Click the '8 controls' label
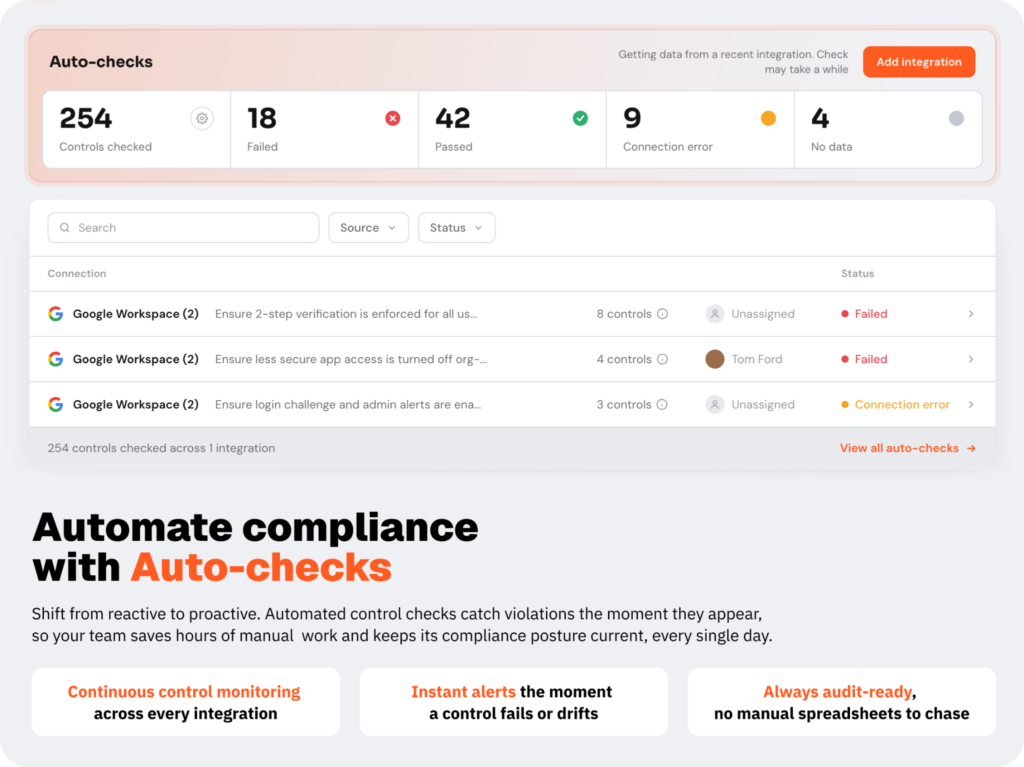The width and height of the screenshot is (1024, 767). 624,314
